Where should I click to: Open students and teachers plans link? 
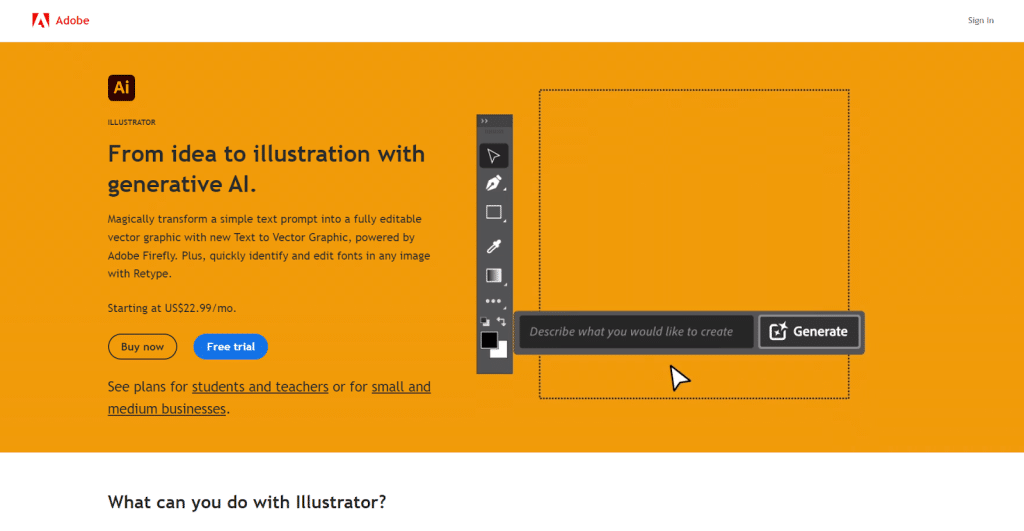click(x=260, y=387)
